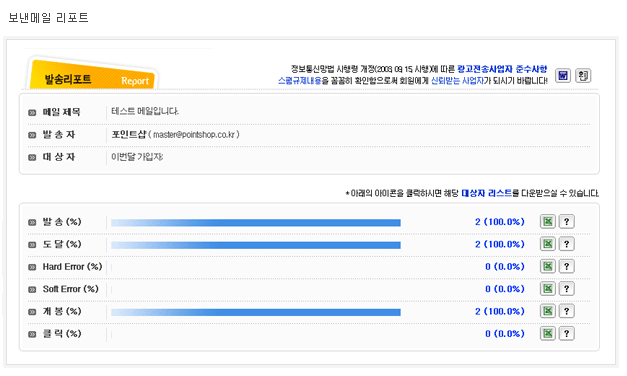Open help for 클릭 (%) row
627x376 pixels.
[x=567, y=333]
